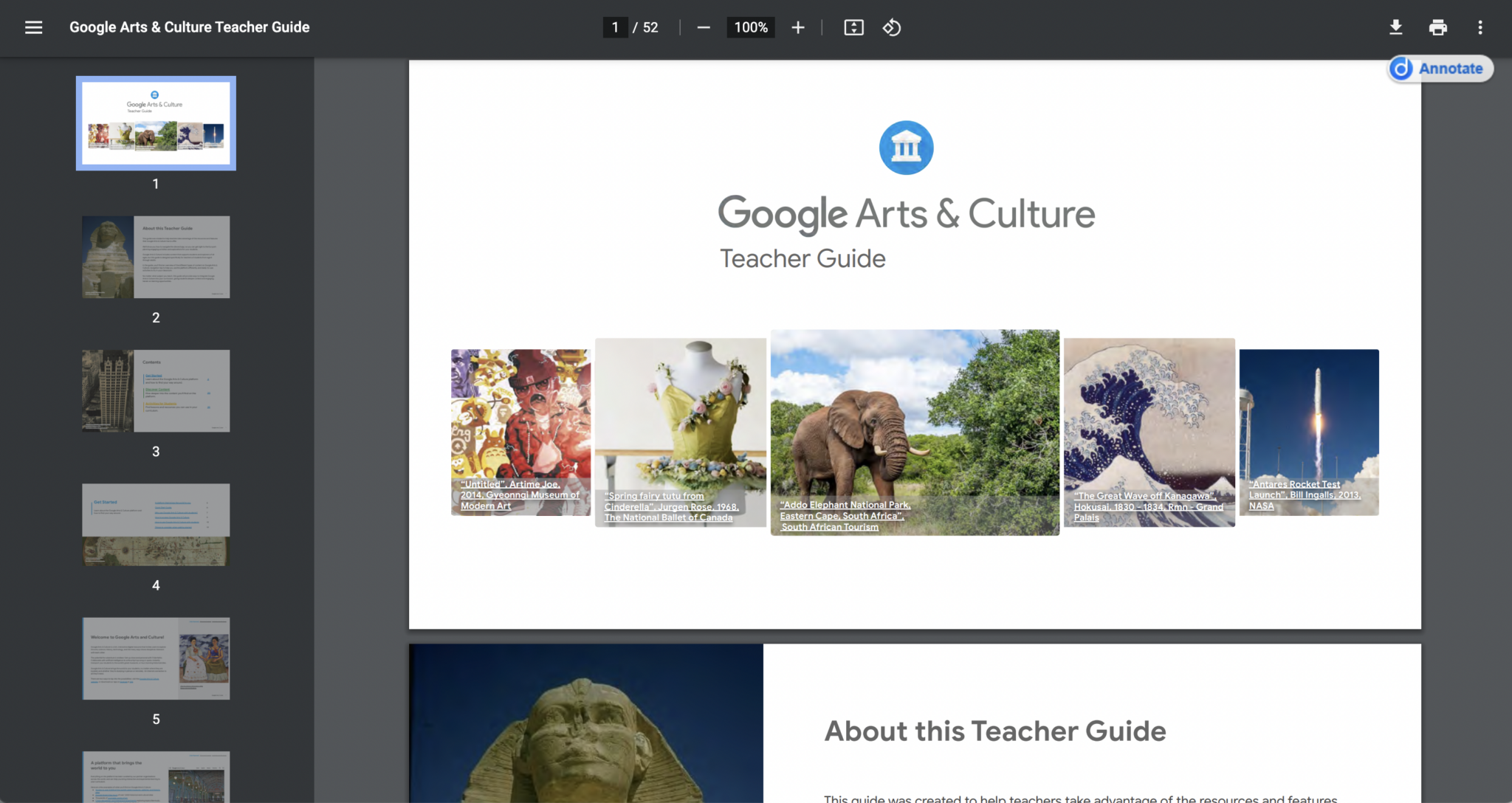Click the document title in toolbar
Screen dimensions: 1512x803
[190, 27]
